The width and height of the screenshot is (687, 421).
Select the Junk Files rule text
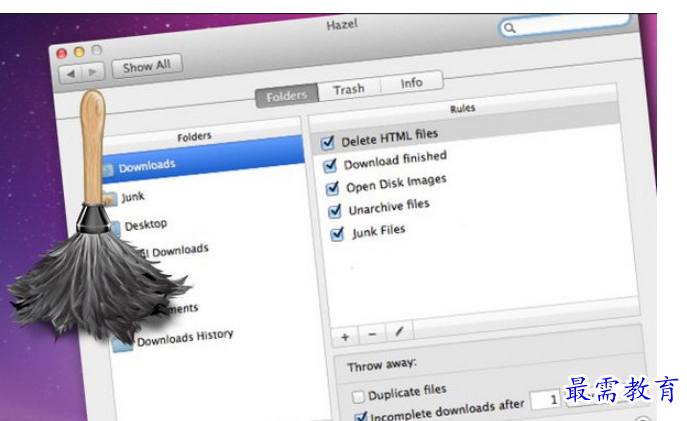(379, 231)
